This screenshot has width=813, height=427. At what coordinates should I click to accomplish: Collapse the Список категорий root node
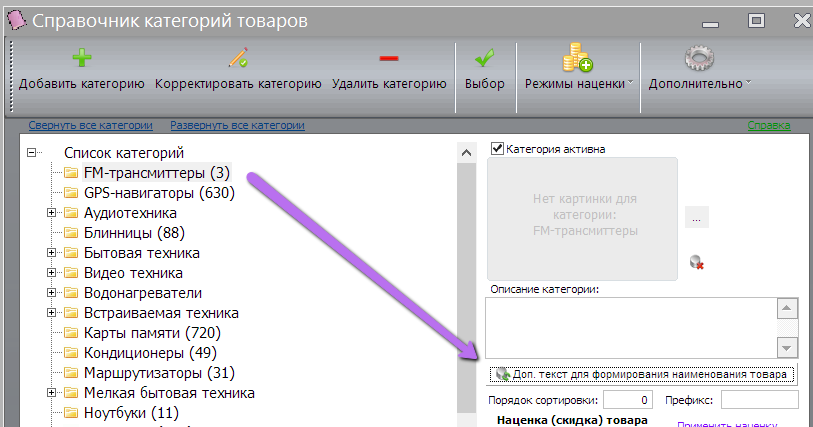[x=32, y=152]
